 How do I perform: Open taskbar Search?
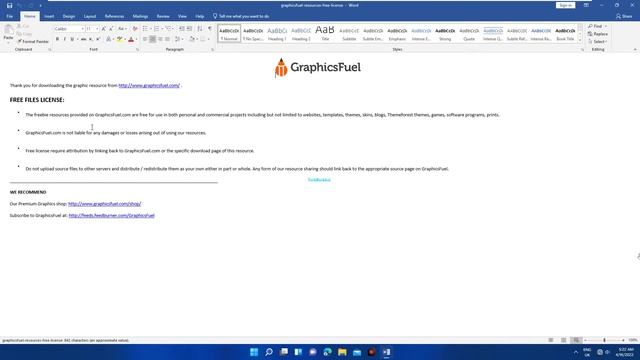[269, 352]
